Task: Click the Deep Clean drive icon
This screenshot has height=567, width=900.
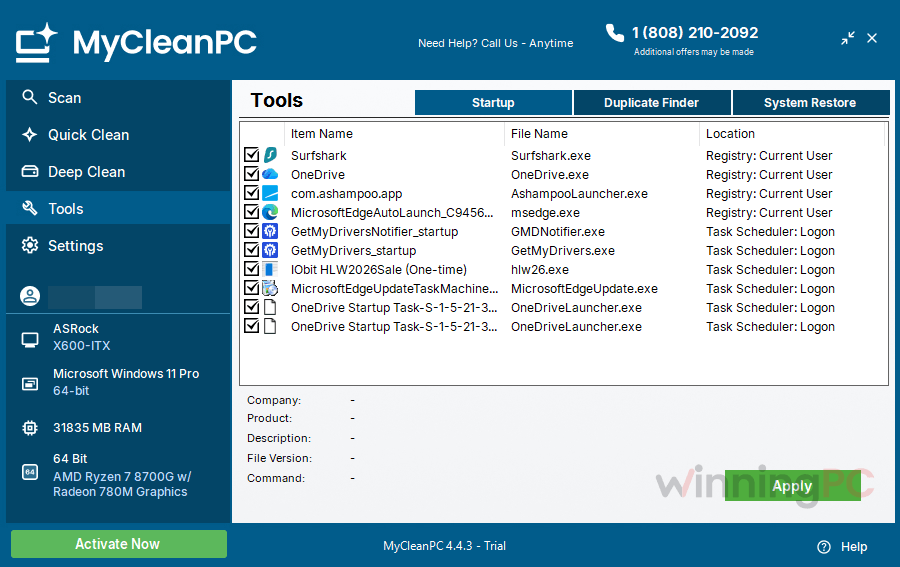Action: coord(29,172)
